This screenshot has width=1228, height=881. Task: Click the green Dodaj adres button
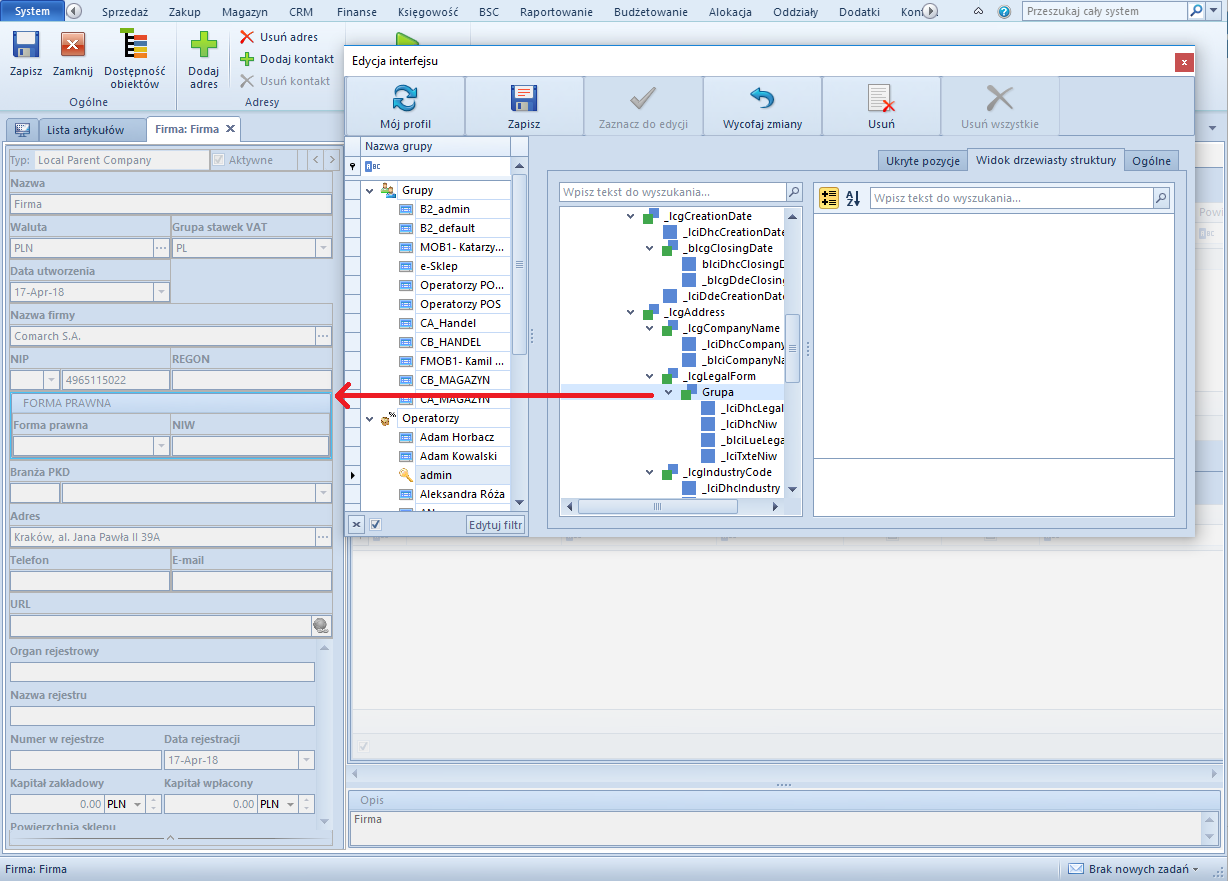click(x=204, y=60)
